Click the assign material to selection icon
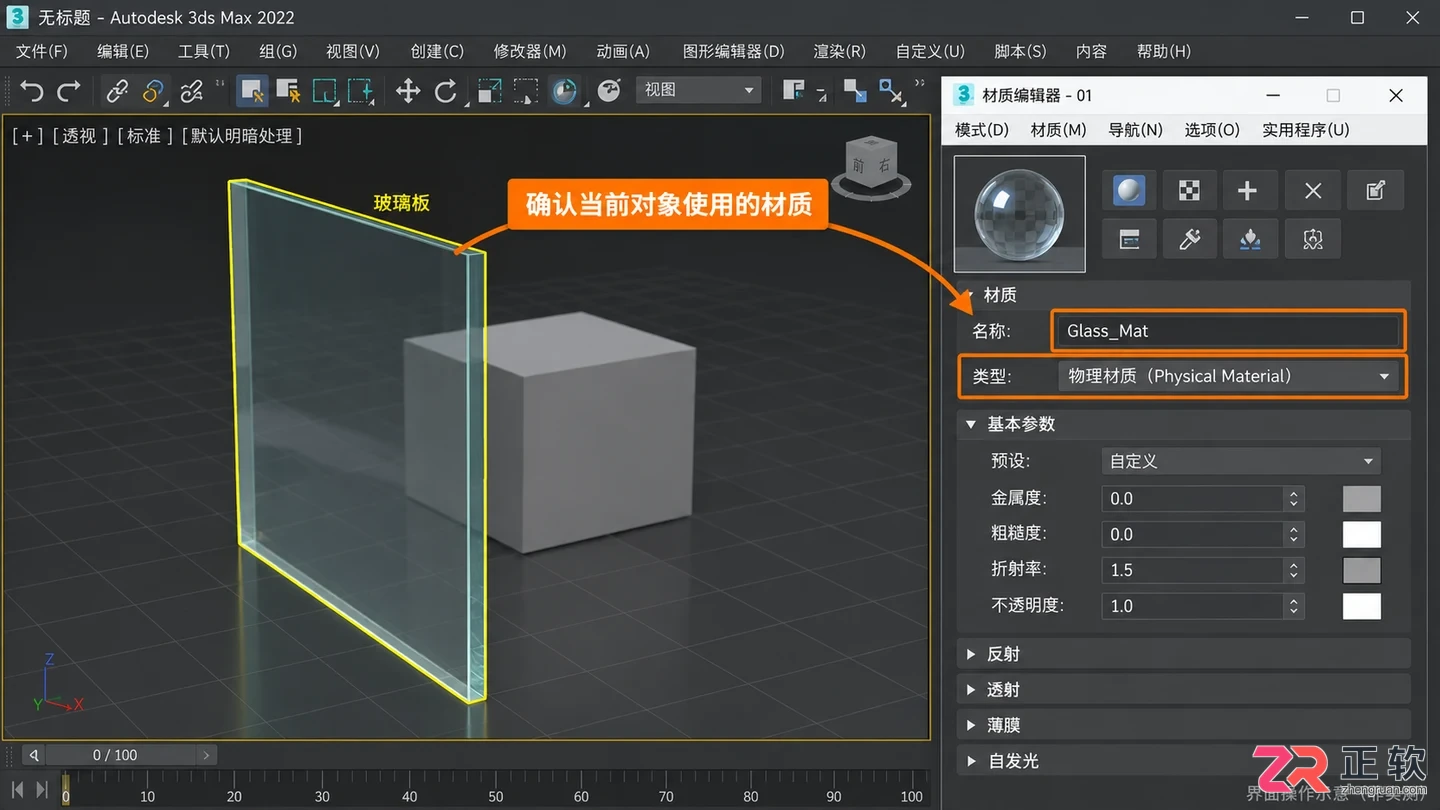This screenshot has height=810, width=1440. pyautogui.click(x=1249, y=239)
